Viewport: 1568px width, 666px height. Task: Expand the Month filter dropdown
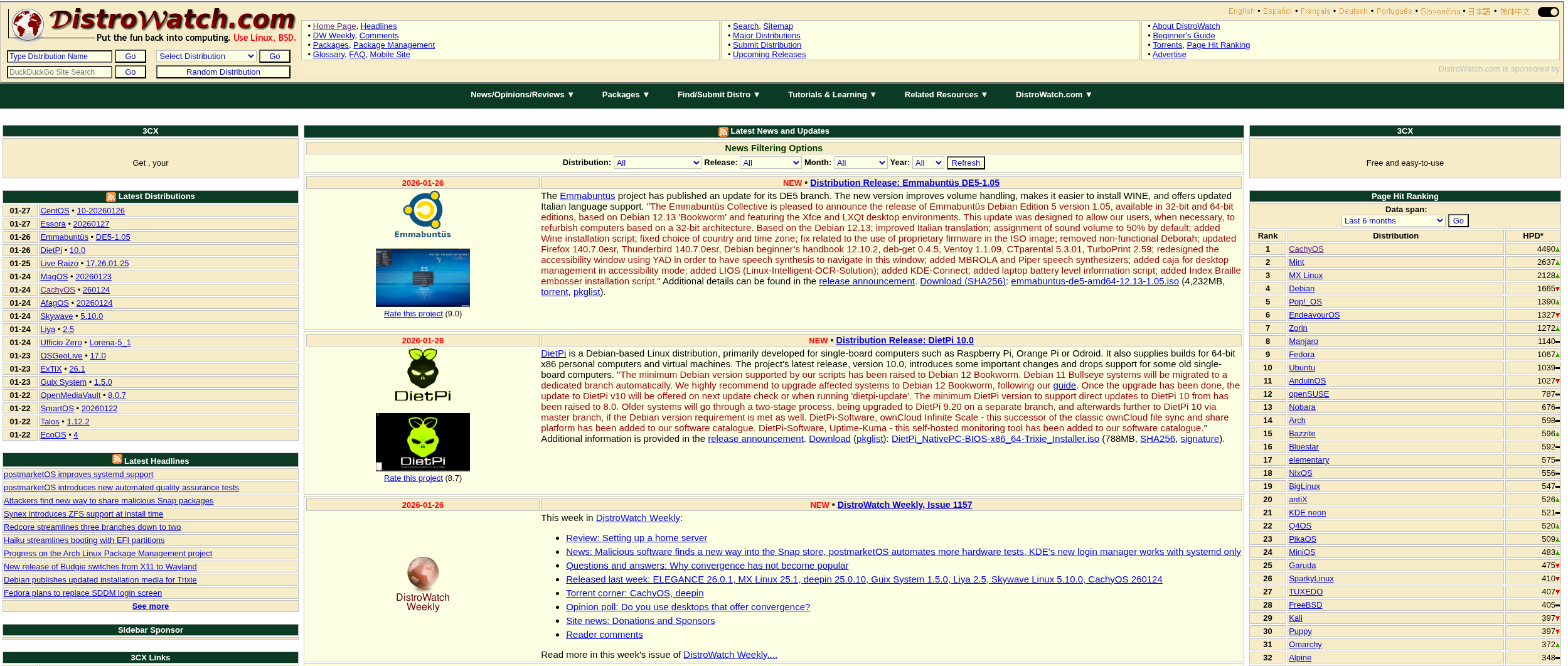[860, 163]
